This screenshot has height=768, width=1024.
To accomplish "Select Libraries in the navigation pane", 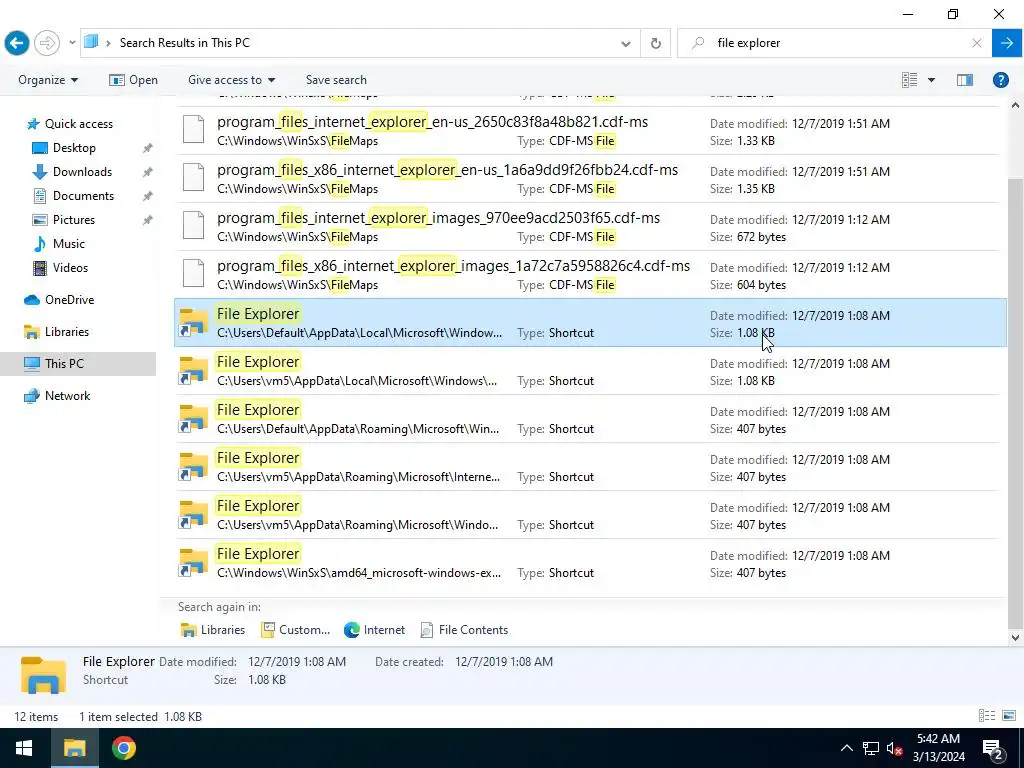I will point(66,332).
